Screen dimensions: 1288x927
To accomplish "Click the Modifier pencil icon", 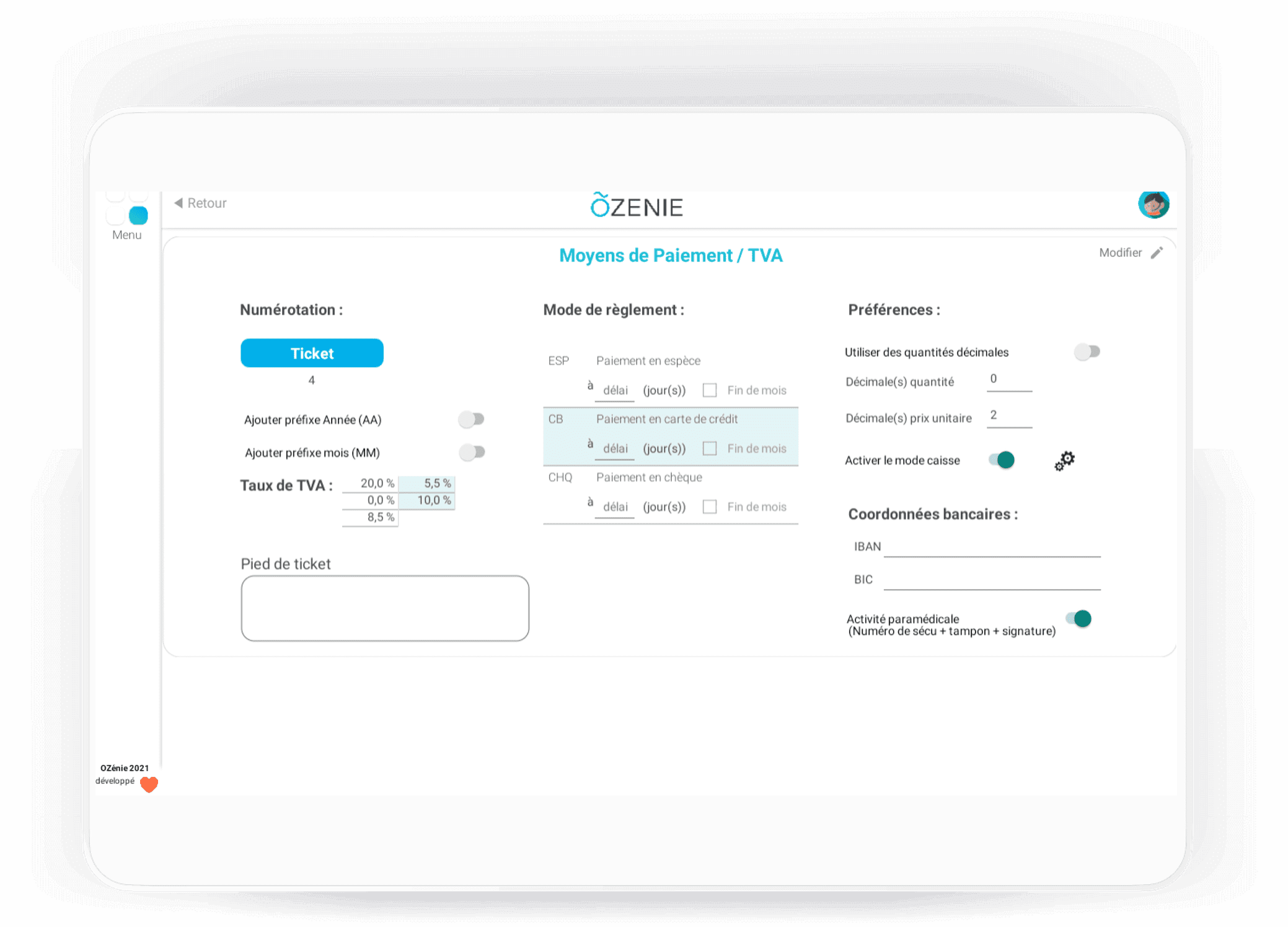I will tap(1157, 253).
